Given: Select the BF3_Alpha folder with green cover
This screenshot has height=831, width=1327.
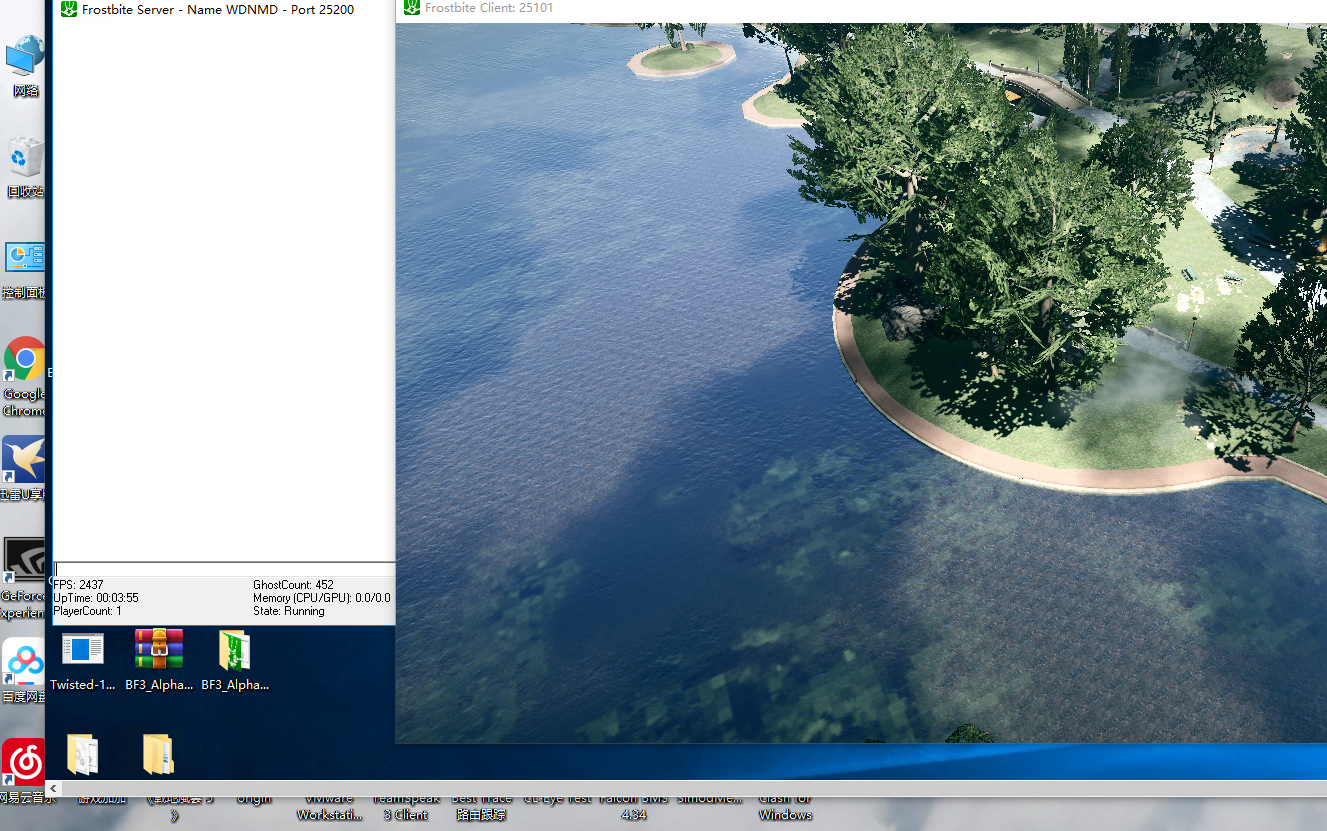Looking at the screenshot, I should pos(234,650).
